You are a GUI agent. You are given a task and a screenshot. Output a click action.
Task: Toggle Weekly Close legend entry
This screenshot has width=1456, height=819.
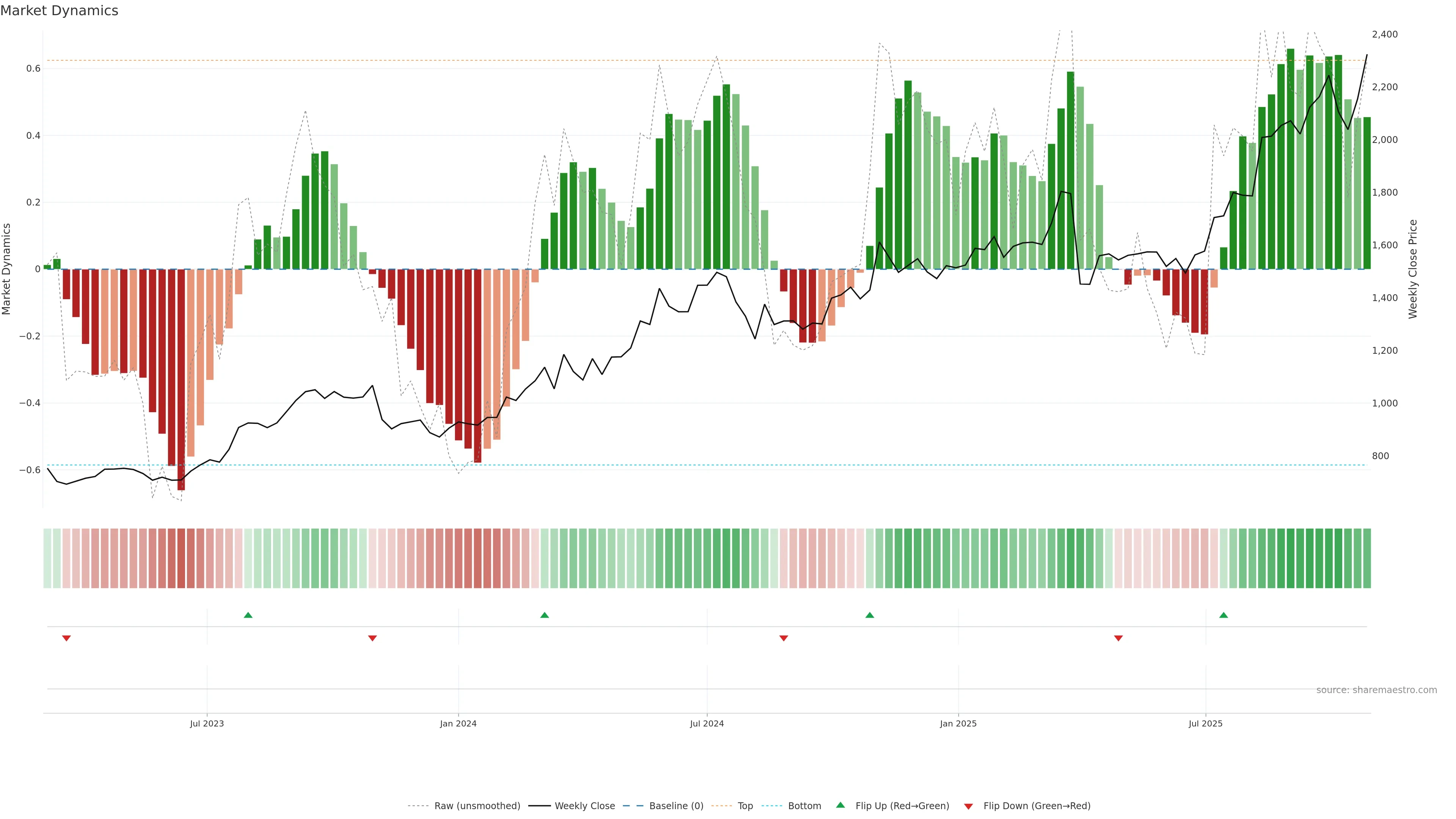[584, 806]
